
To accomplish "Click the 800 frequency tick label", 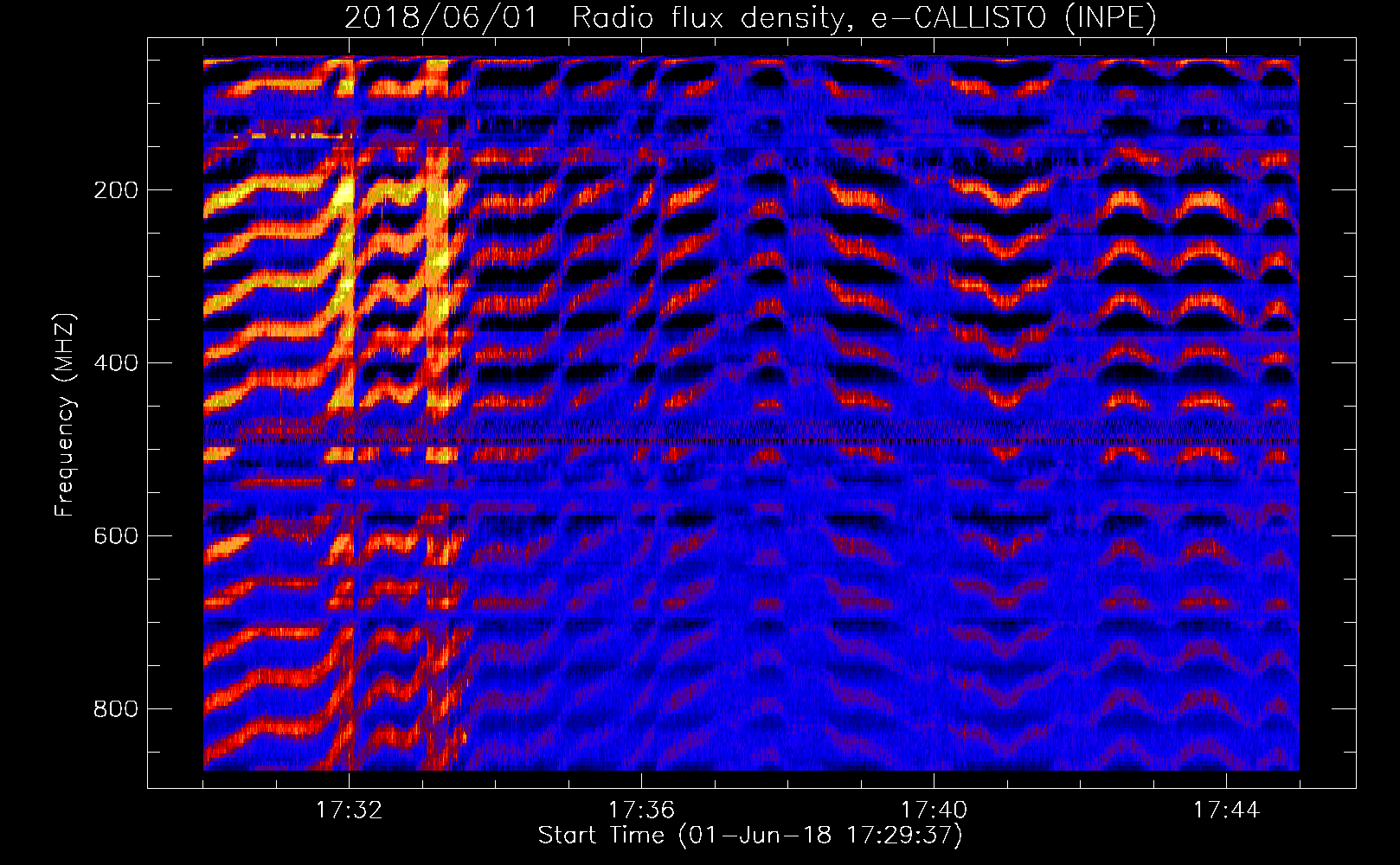I will coord(116,709).
